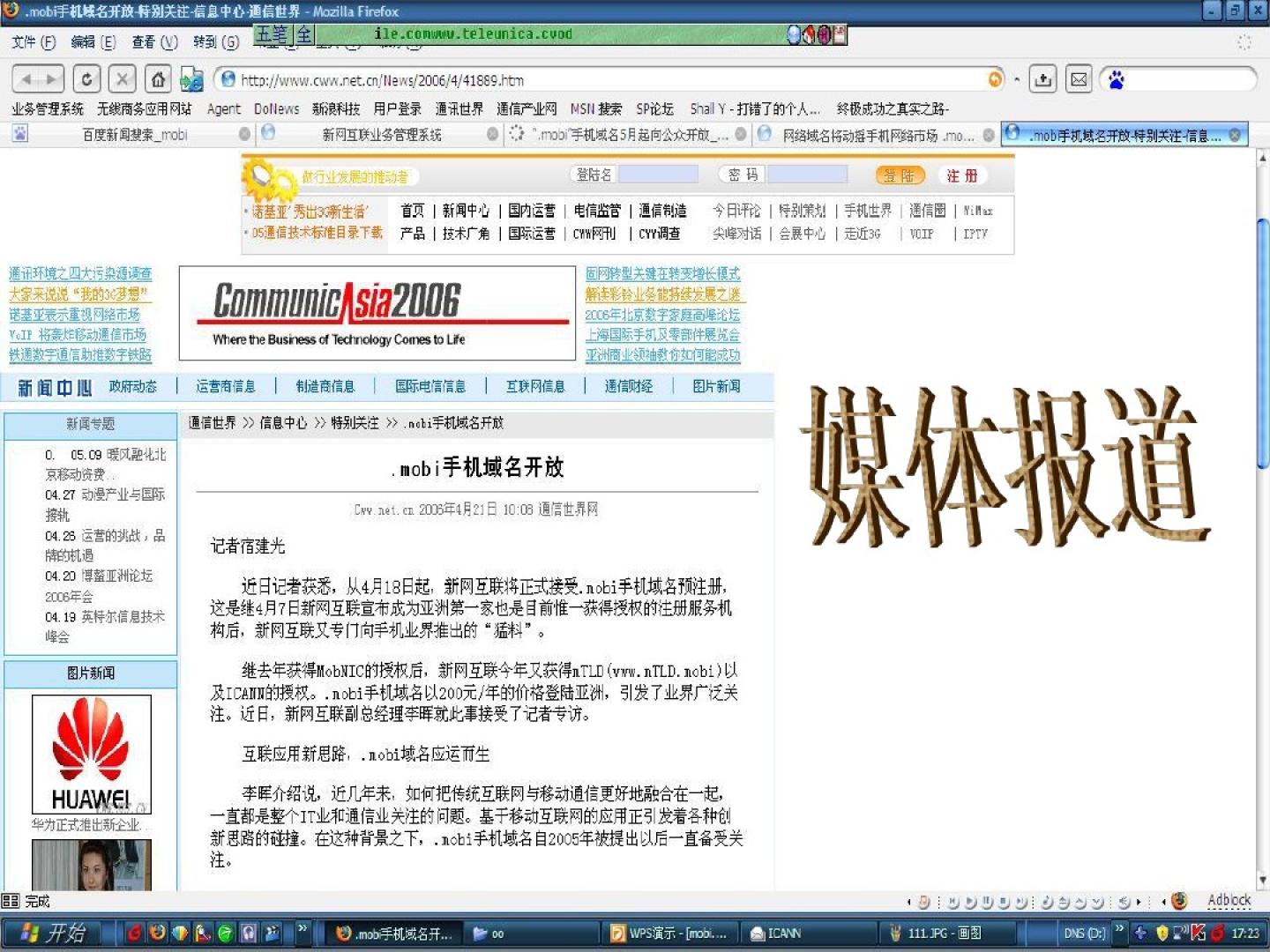
Task: Expand the Quick Launch overflow chevron in taskbar
Action: 303,928
